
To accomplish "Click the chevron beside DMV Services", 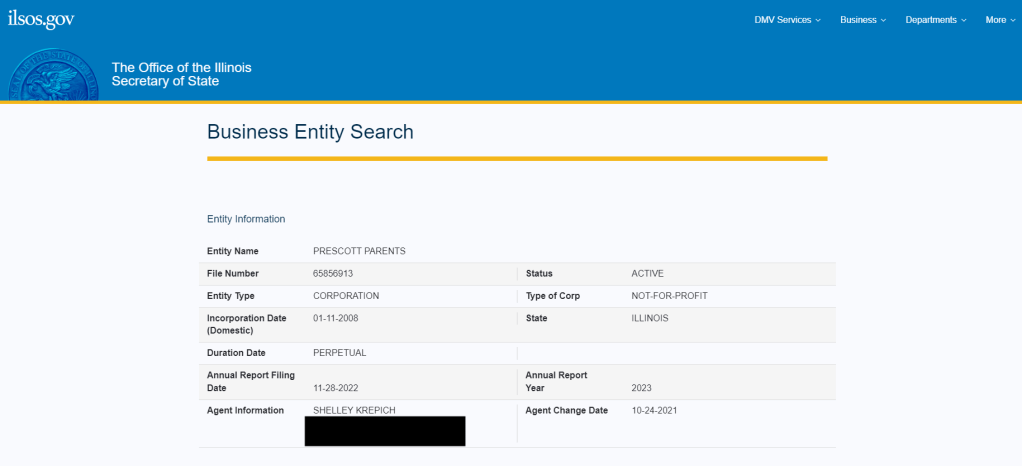I will click(818, 20).
